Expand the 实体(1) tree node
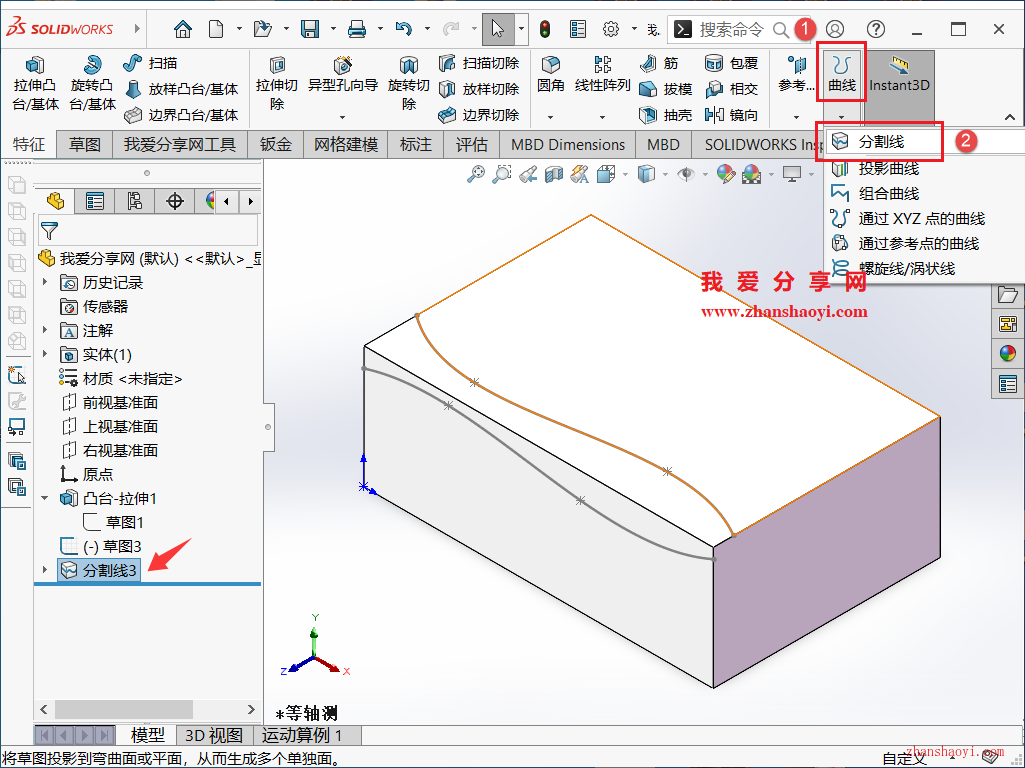 pyautogui.click(x=44, y=354)
